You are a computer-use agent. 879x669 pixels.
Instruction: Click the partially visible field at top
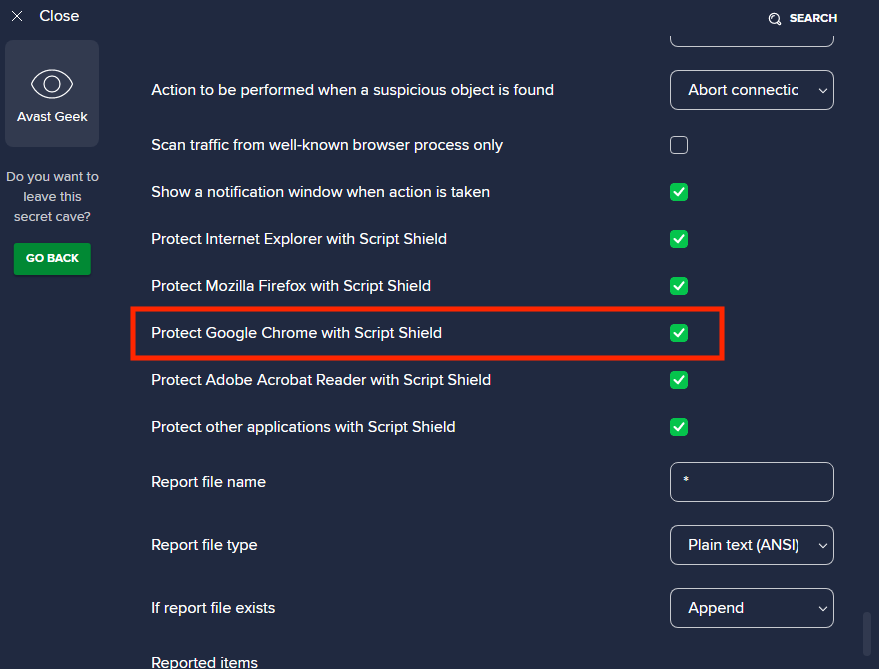(x=751, y=39)
